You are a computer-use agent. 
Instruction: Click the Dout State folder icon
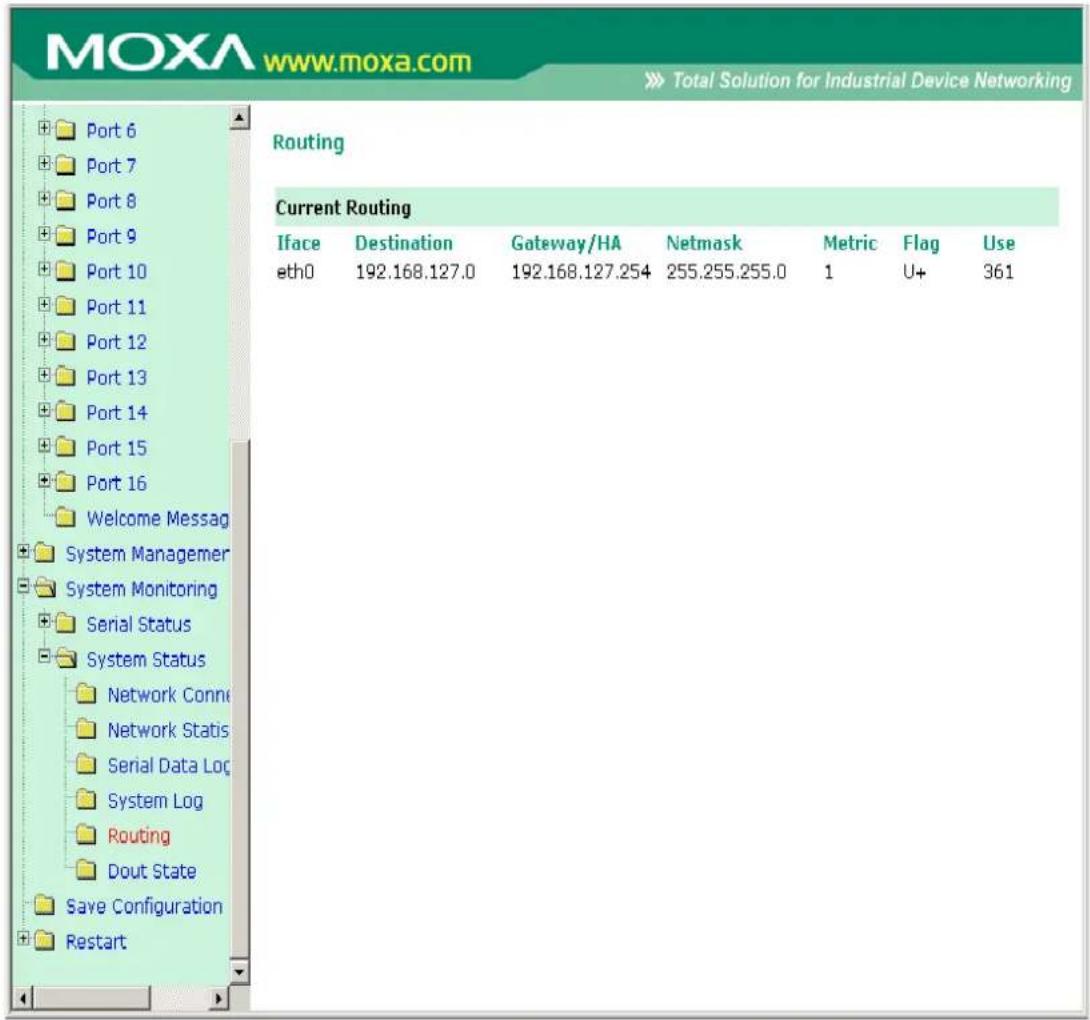[86, 871]
